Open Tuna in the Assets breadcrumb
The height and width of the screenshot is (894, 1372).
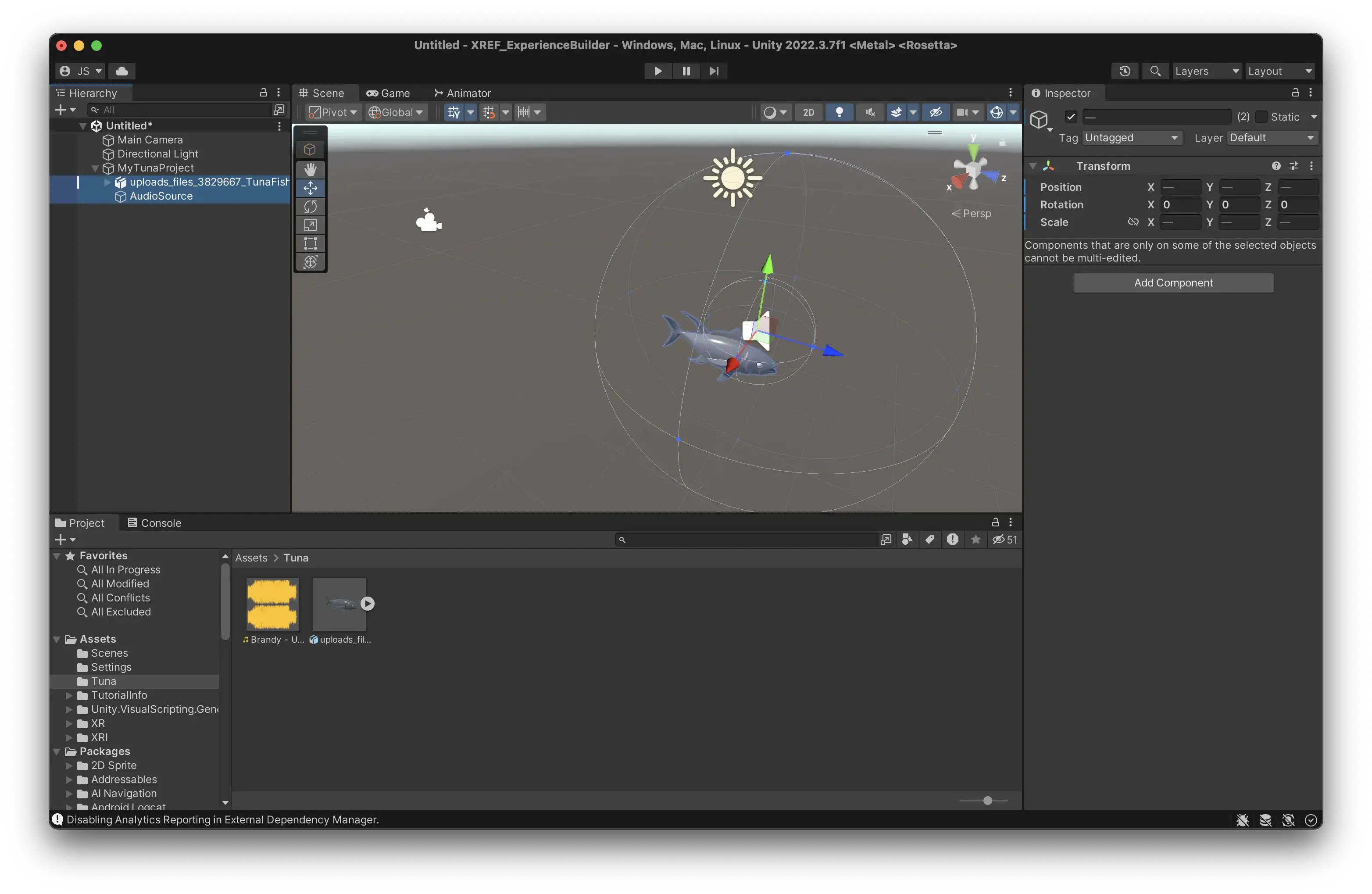click(x=296, y=558)
